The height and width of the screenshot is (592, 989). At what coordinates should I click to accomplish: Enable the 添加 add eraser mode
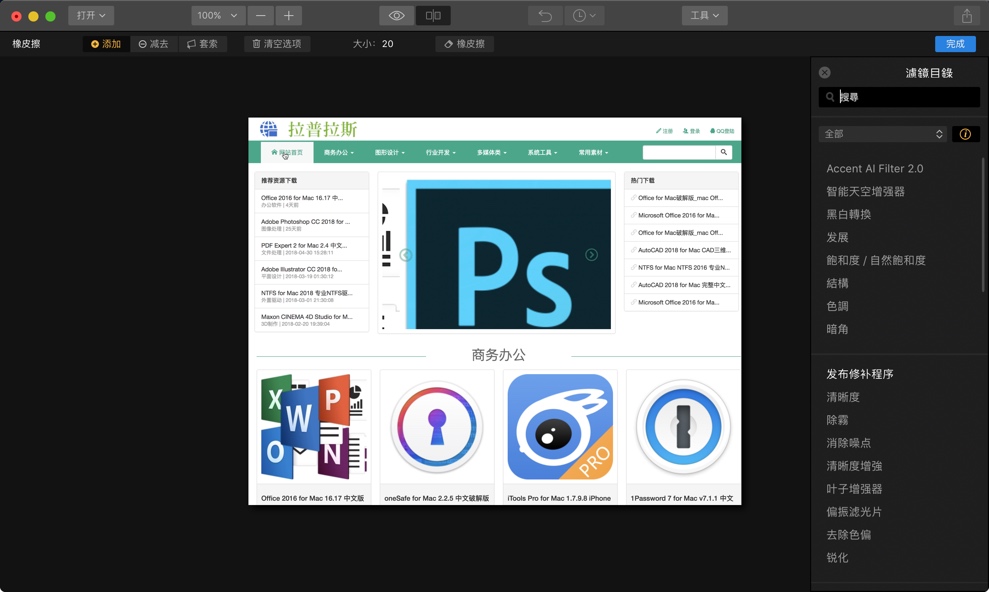point(105,43)
